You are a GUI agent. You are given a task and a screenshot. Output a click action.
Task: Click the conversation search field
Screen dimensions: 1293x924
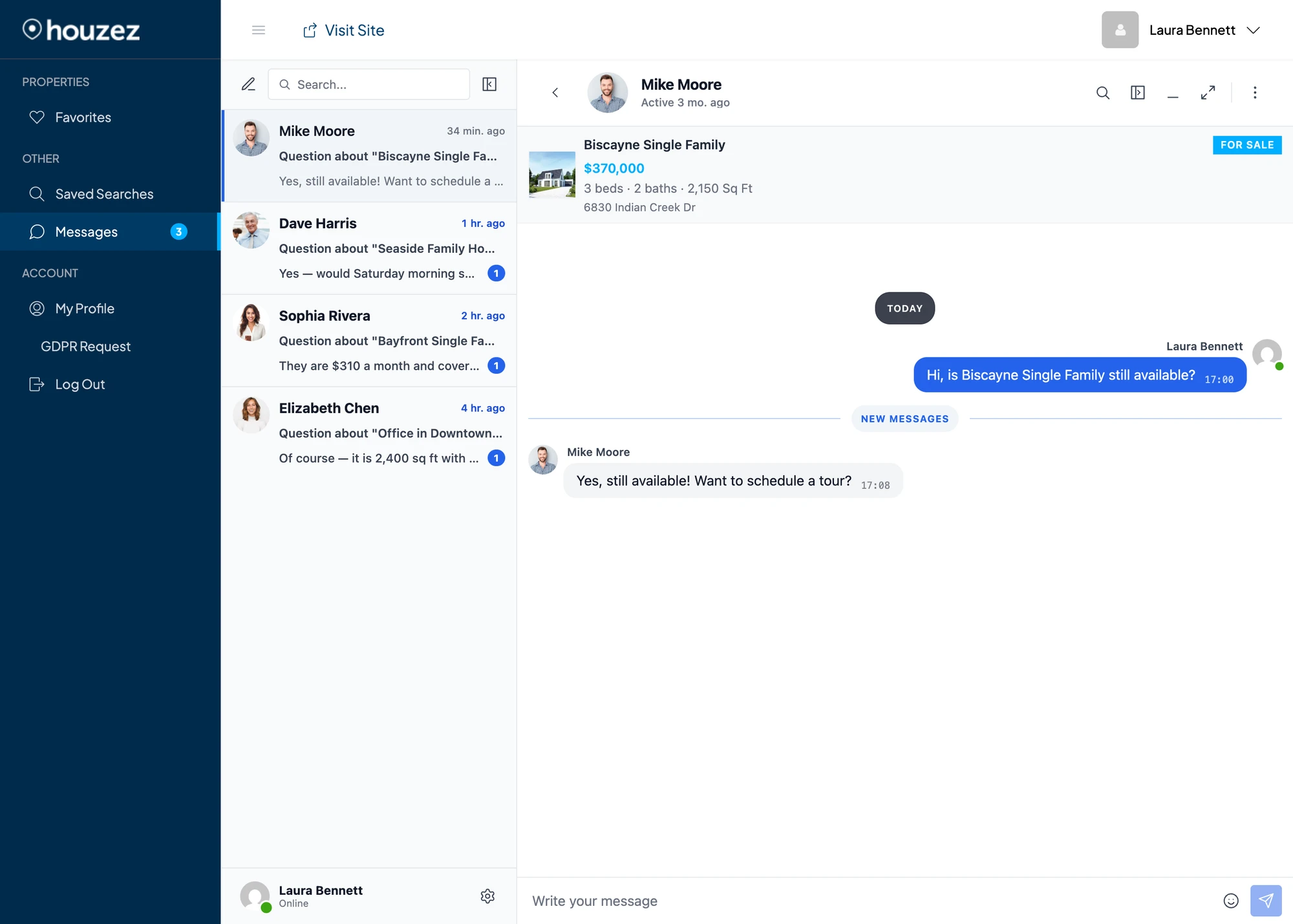pyautogui.click(x=369, y=84)
